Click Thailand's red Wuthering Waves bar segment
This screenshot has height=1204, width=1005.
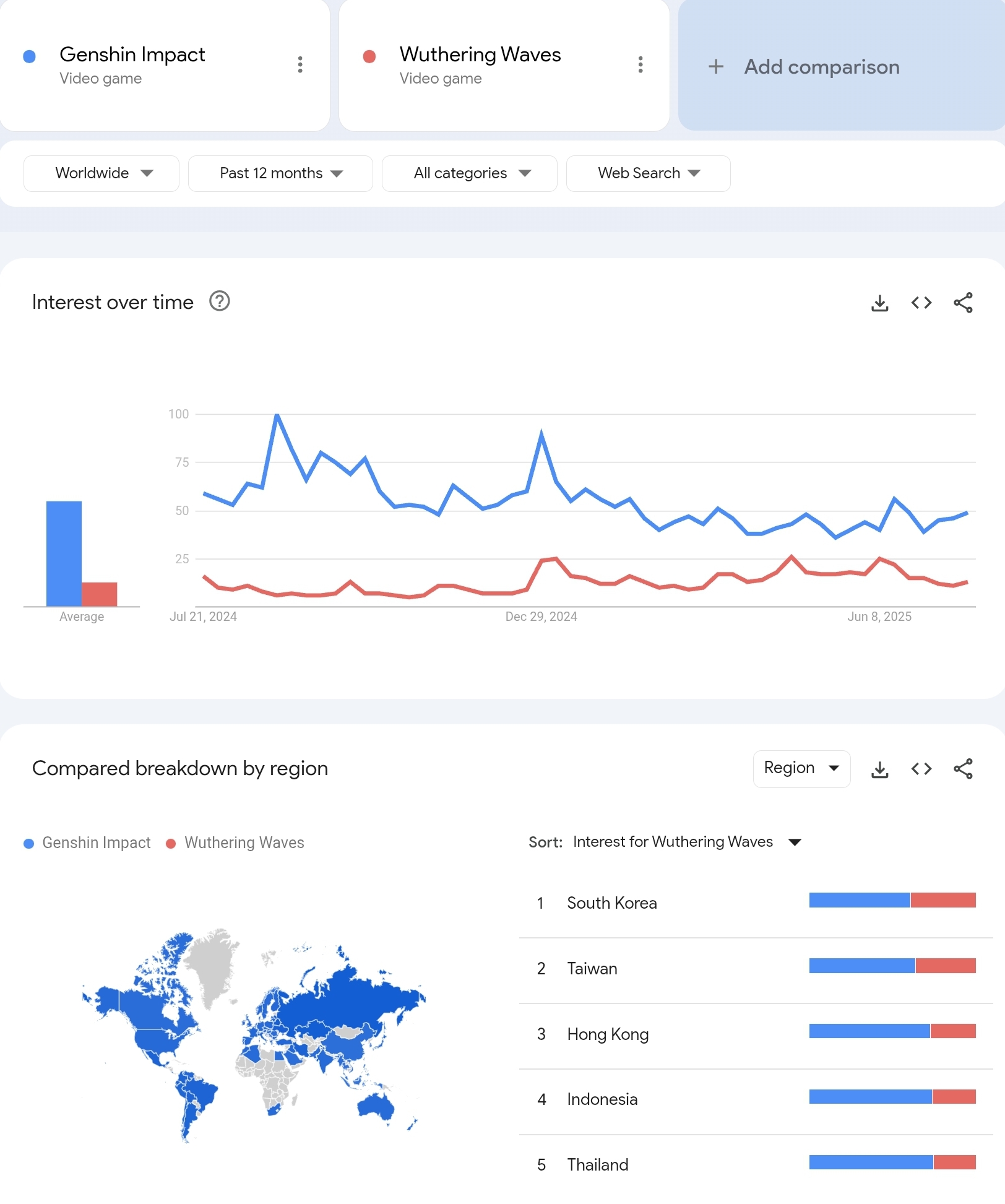[x=955, y=1162]
